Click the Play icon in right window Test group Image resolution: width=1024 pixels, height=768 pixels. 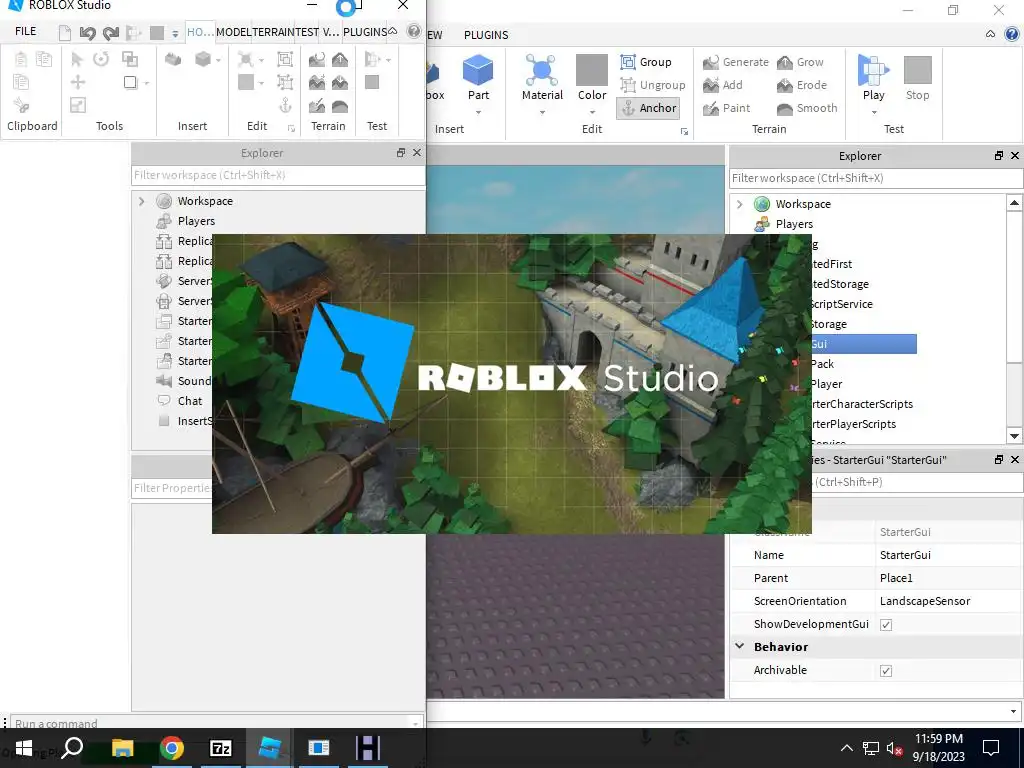(873, 71)
